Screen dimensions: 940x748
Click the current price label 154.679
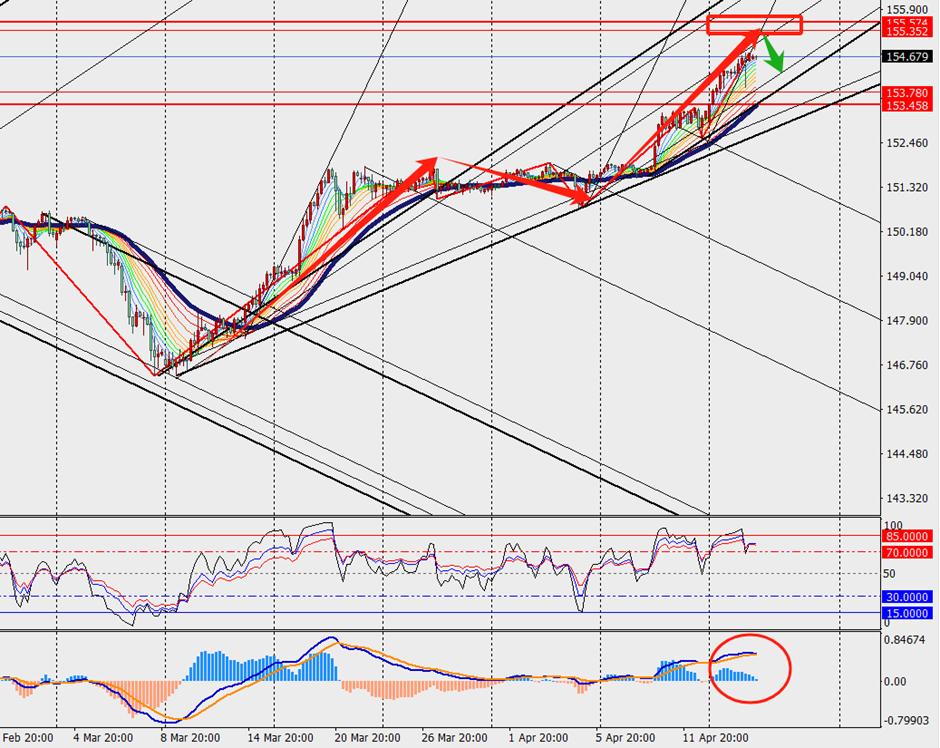point(907,57)
